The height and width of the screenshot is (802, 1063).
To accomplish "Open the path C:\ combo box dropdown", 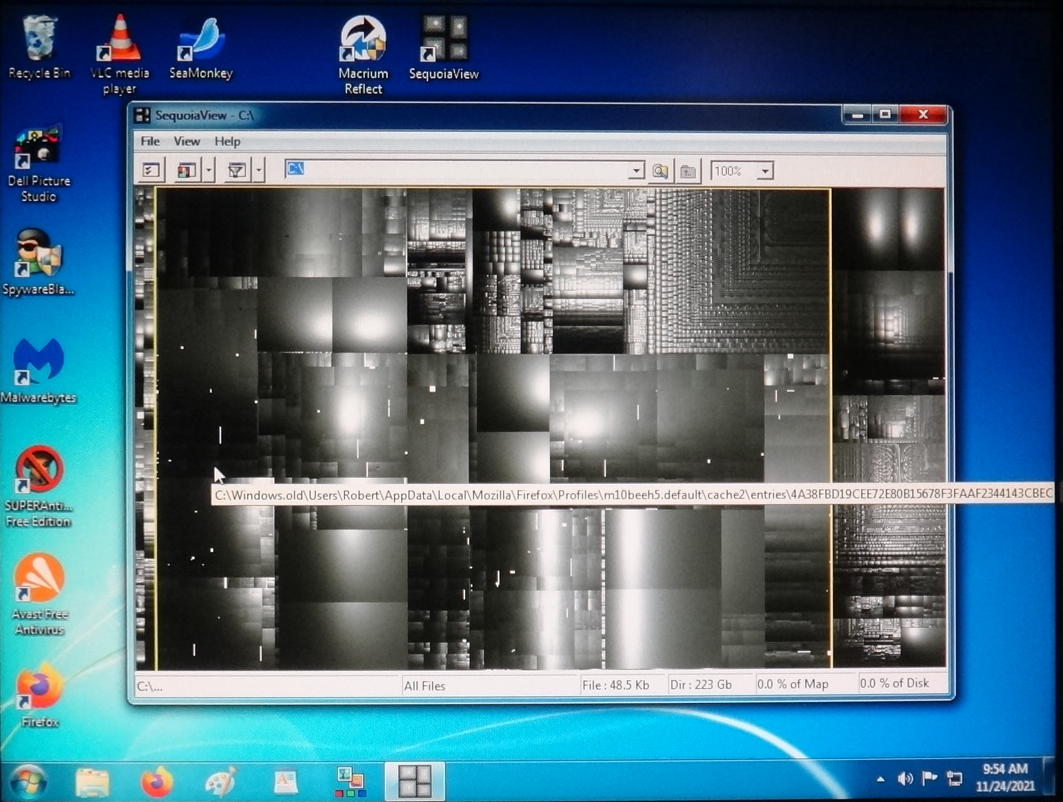I will [x=636, y=170].
